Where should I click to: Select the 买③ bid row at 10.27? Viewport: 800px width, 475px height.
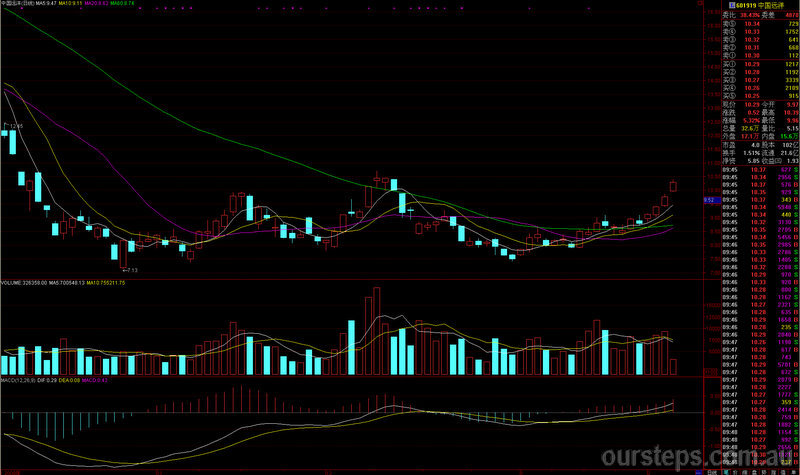coord(761,80)
